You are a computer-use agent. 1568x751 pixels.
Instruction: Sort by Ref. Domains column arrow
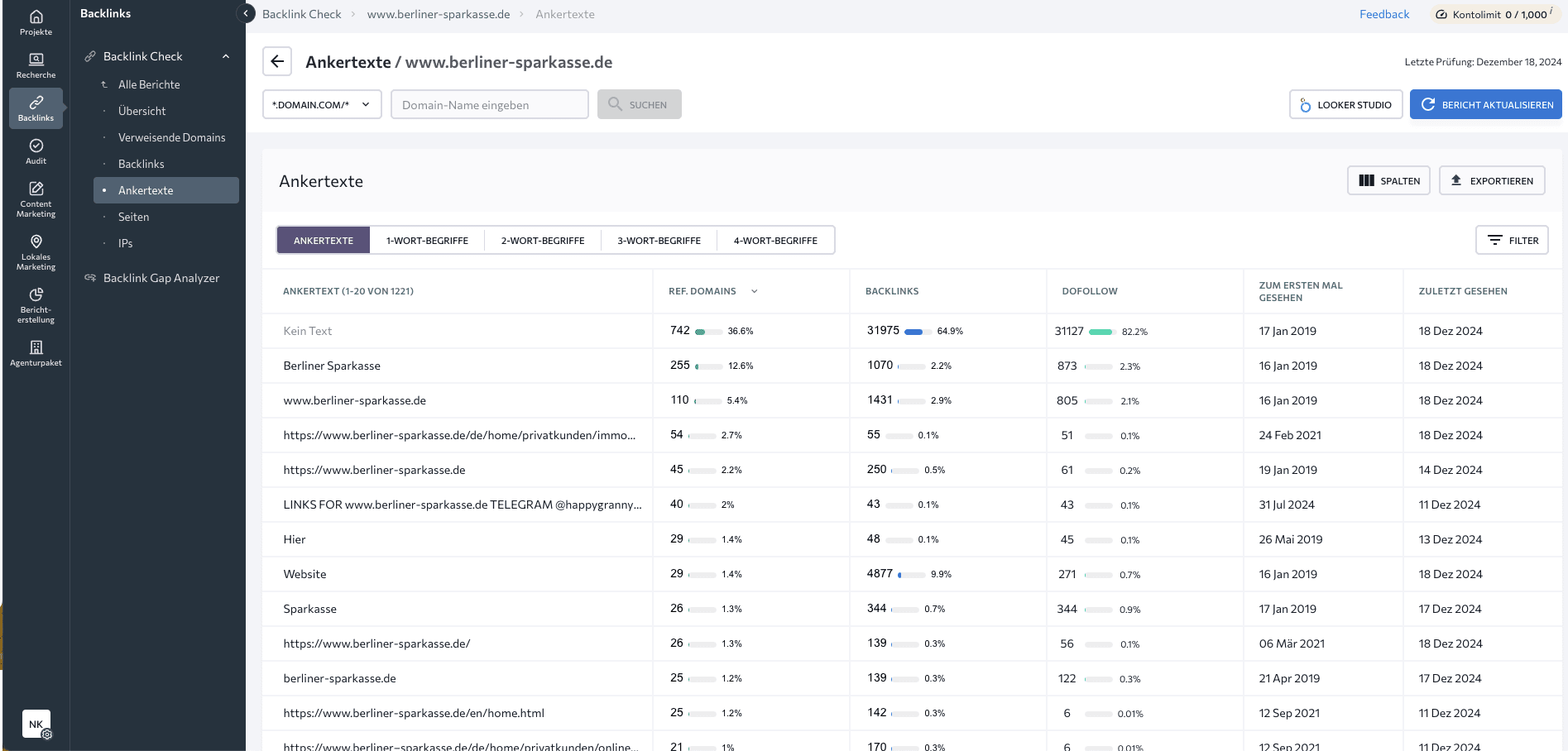pos(754,291)
